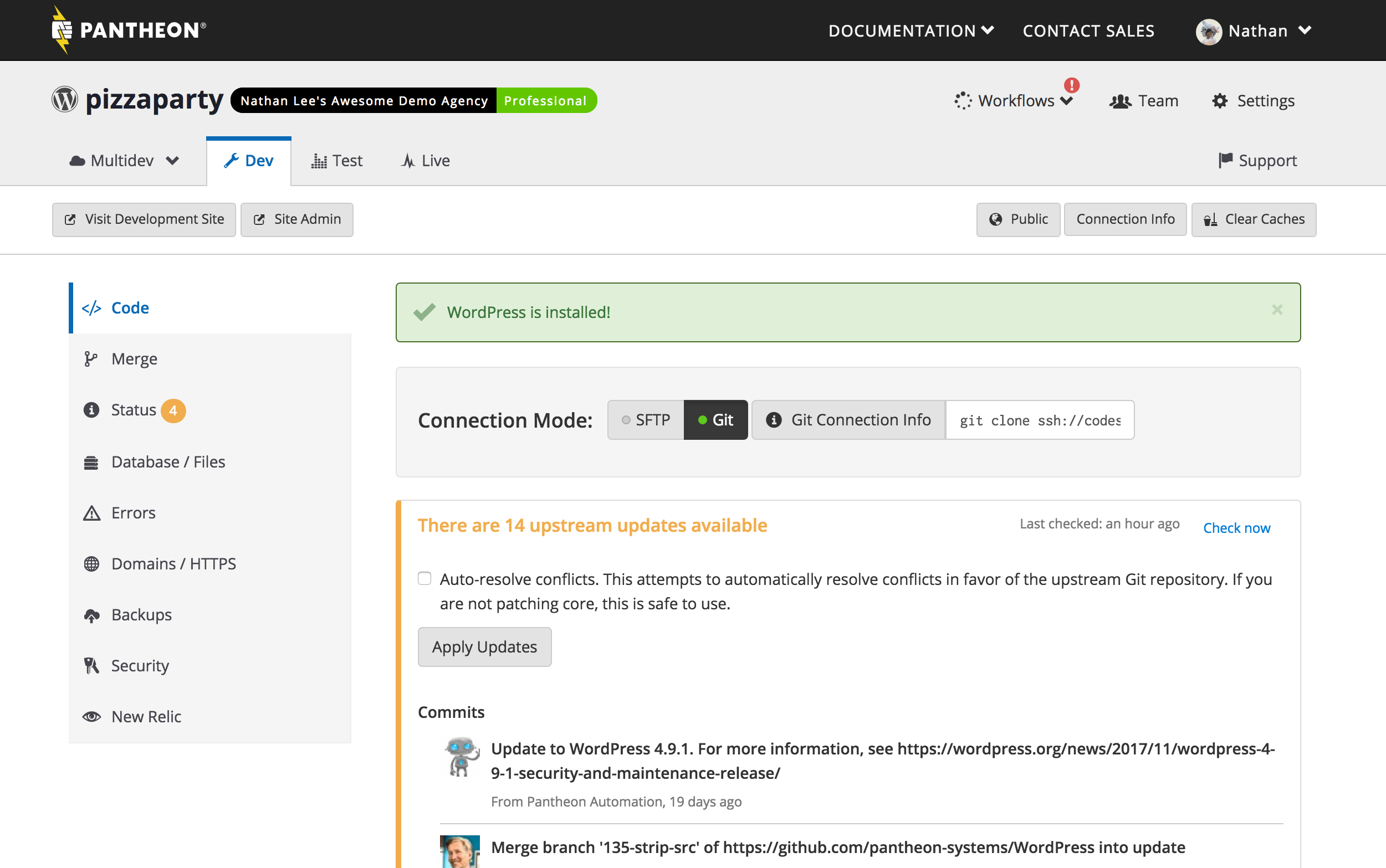Click the Backups cloud upload icon

coord(92,615)
